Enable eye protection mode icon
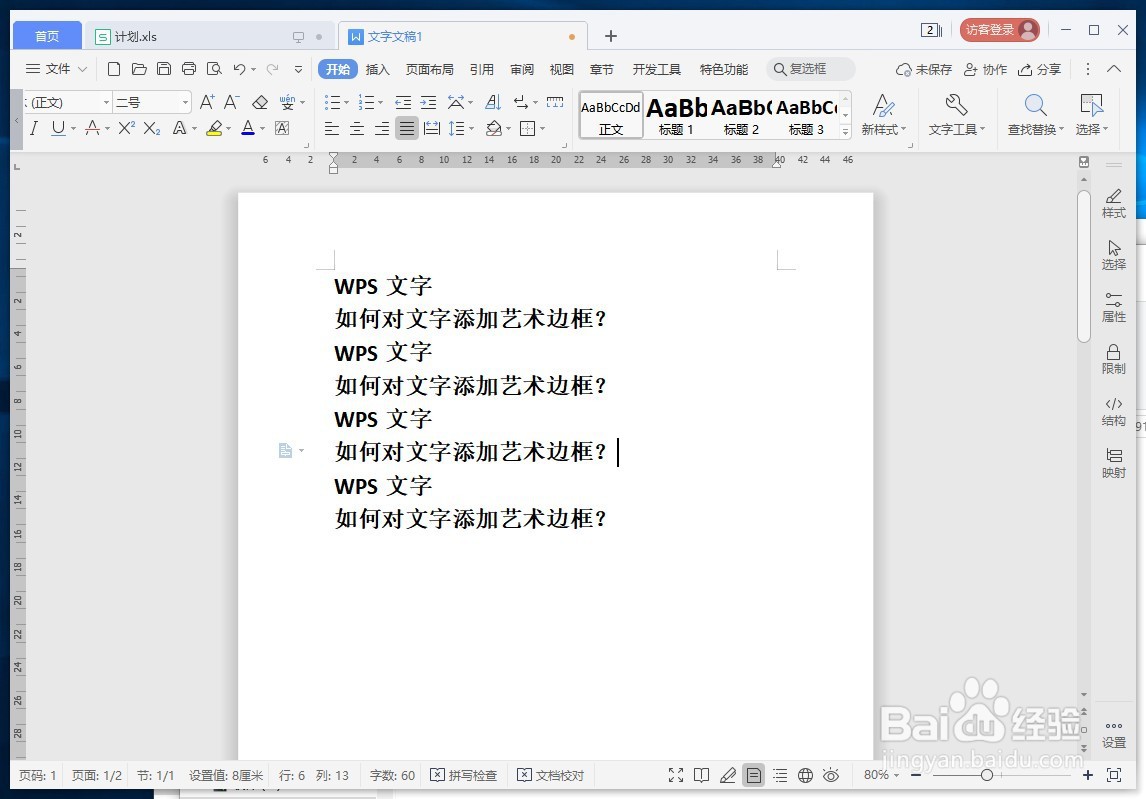Screen dimensions: 1146x799 tap(831, 775)
